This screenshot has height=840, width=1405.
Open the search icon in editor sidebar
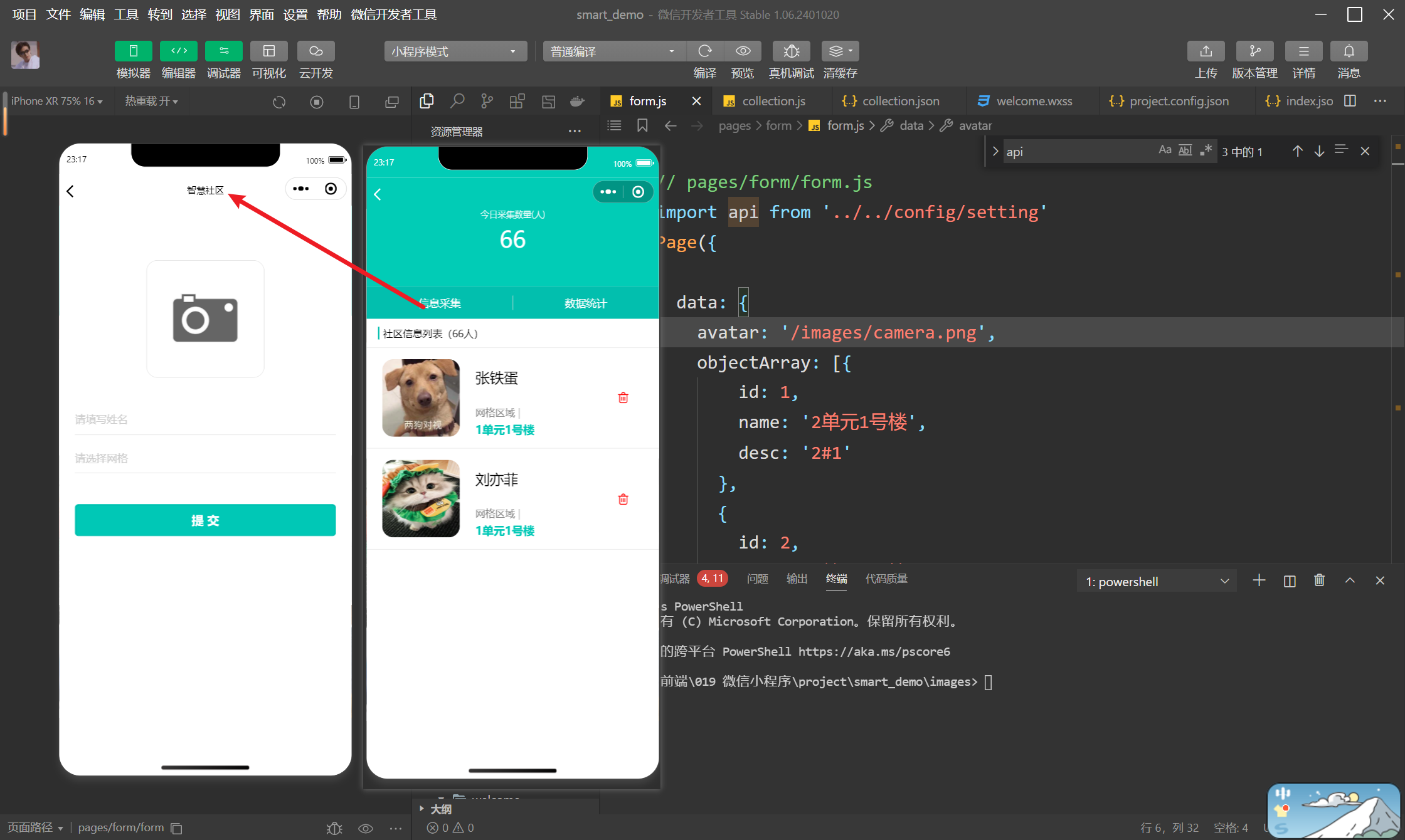(x=457, y=101)
